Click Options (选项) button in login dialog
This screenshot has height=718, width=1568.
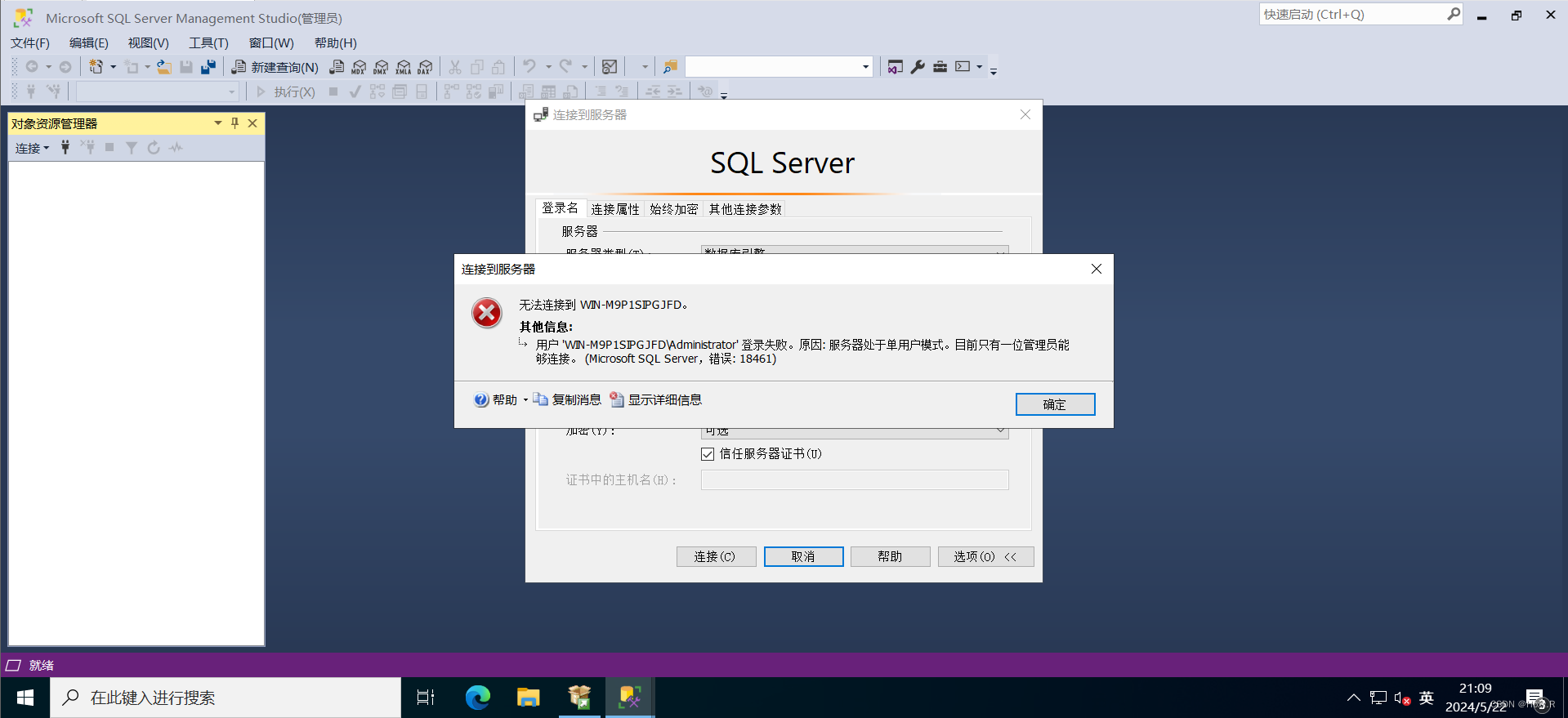[985, 557]
